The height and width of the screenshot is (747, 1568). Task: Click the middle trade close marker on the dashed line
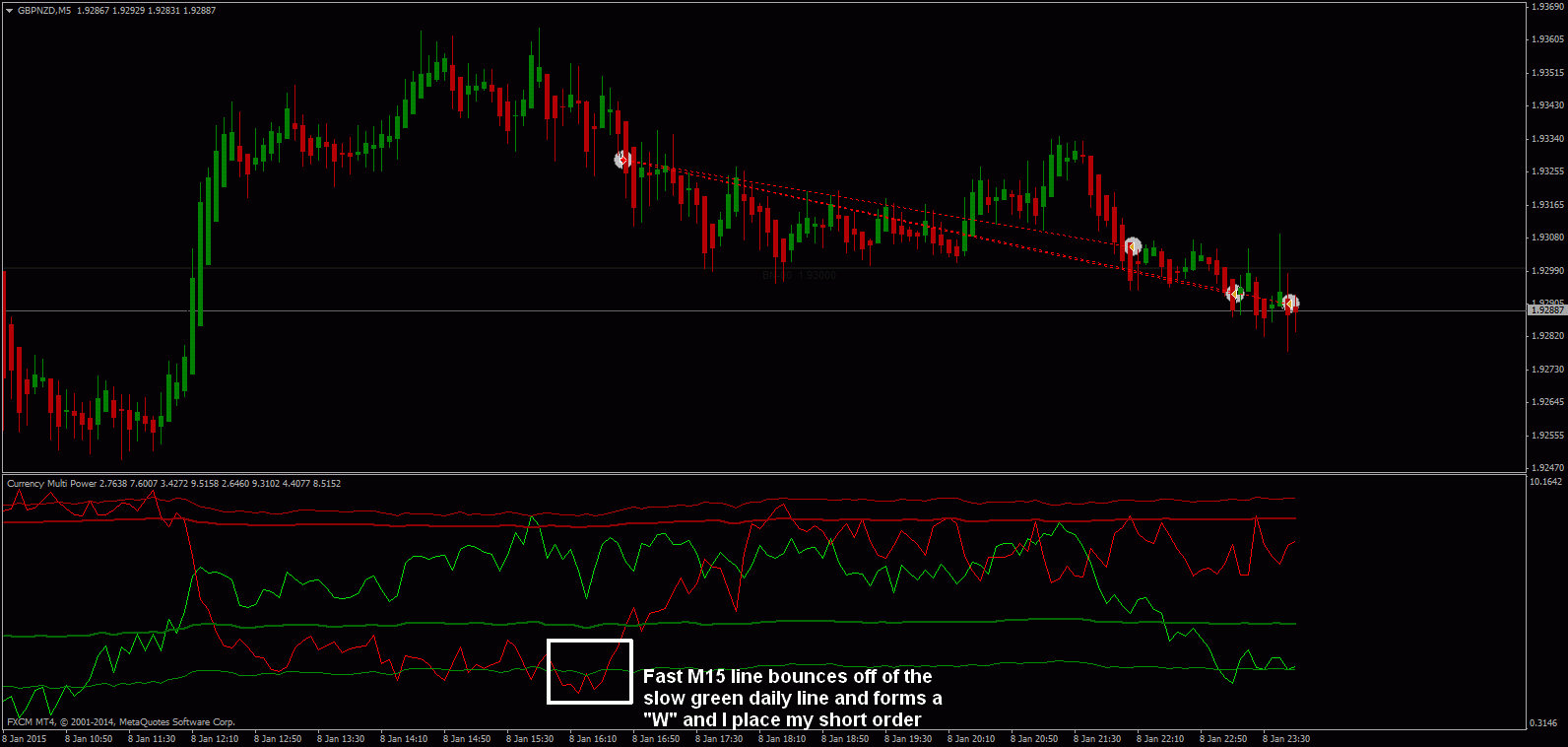(1235, 293)
